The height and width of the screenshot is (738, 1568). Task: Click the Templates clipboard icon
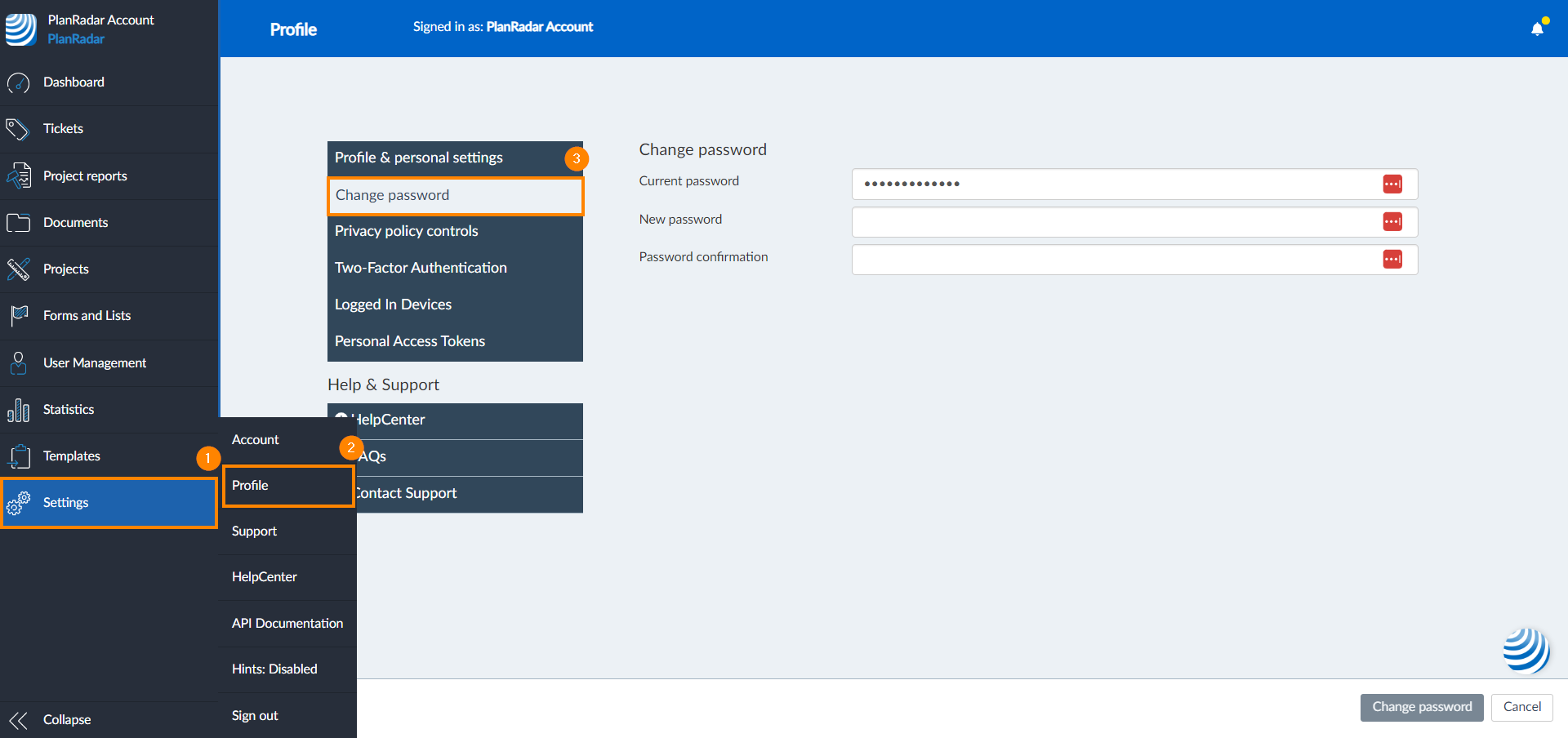[18, 456]
